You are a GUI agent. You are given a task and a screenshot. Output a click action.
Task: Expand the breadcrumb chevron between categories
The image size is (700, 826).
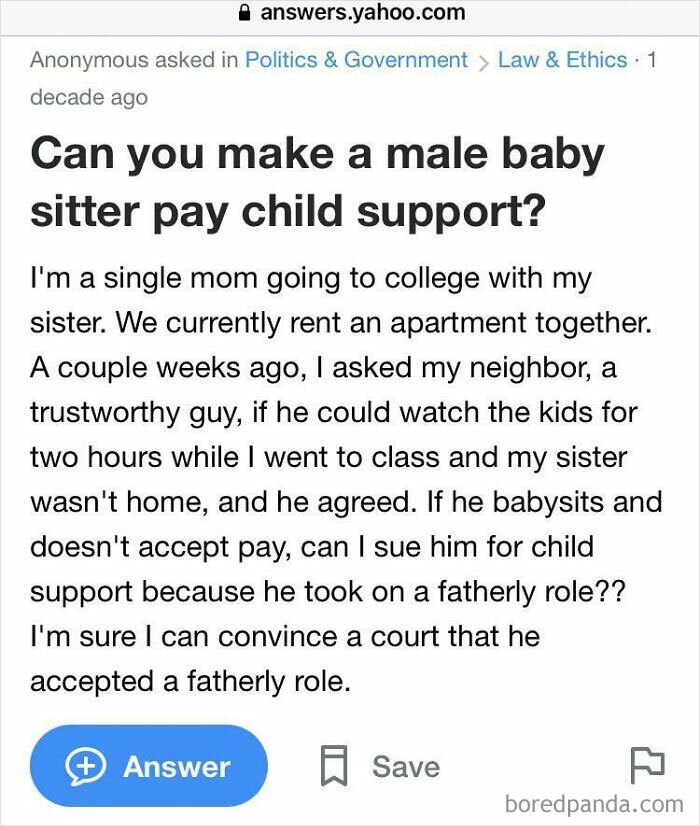(486, 60)
